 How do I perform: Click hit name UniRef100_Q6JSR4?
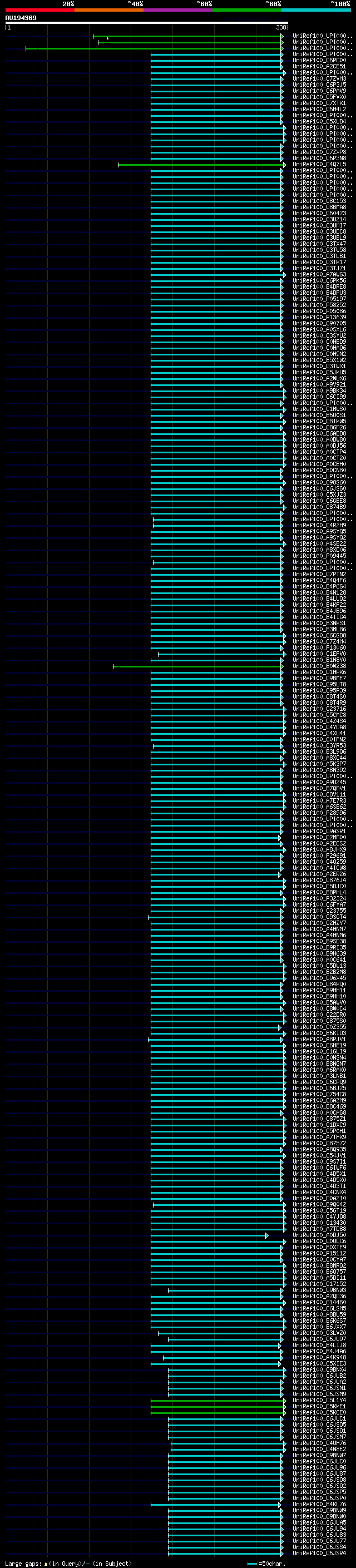coord(319,1553)
